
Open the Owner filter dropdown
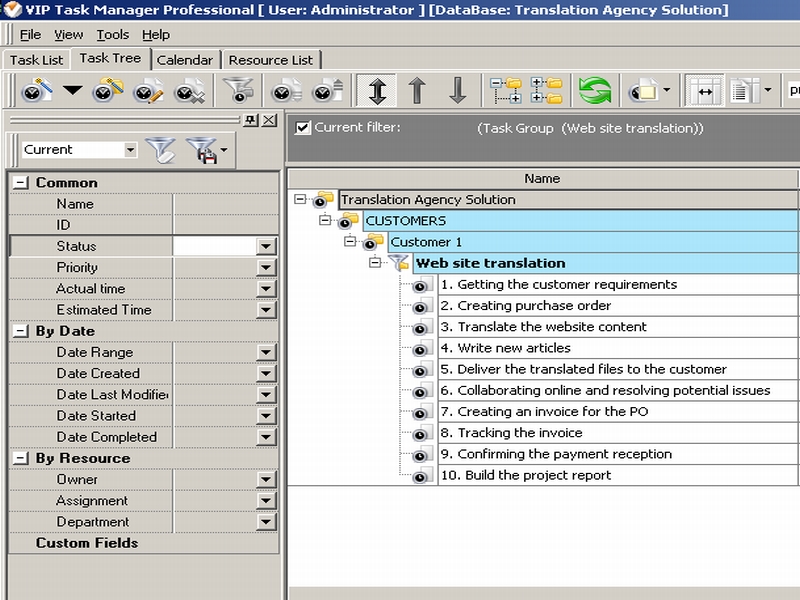coord(266,479)
